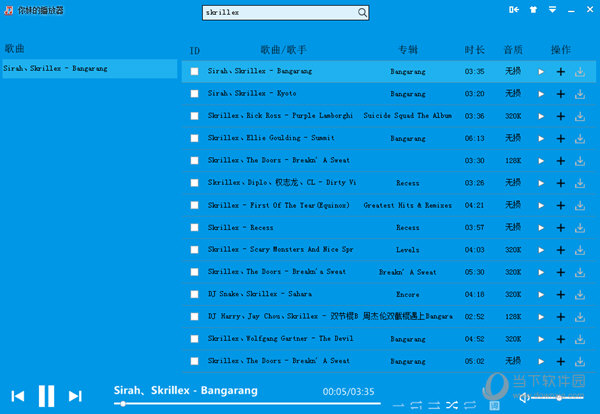Screen dimensions: 600x414
Task: Open the 歌曲 playlist tab on left
Action: point(15,49)
